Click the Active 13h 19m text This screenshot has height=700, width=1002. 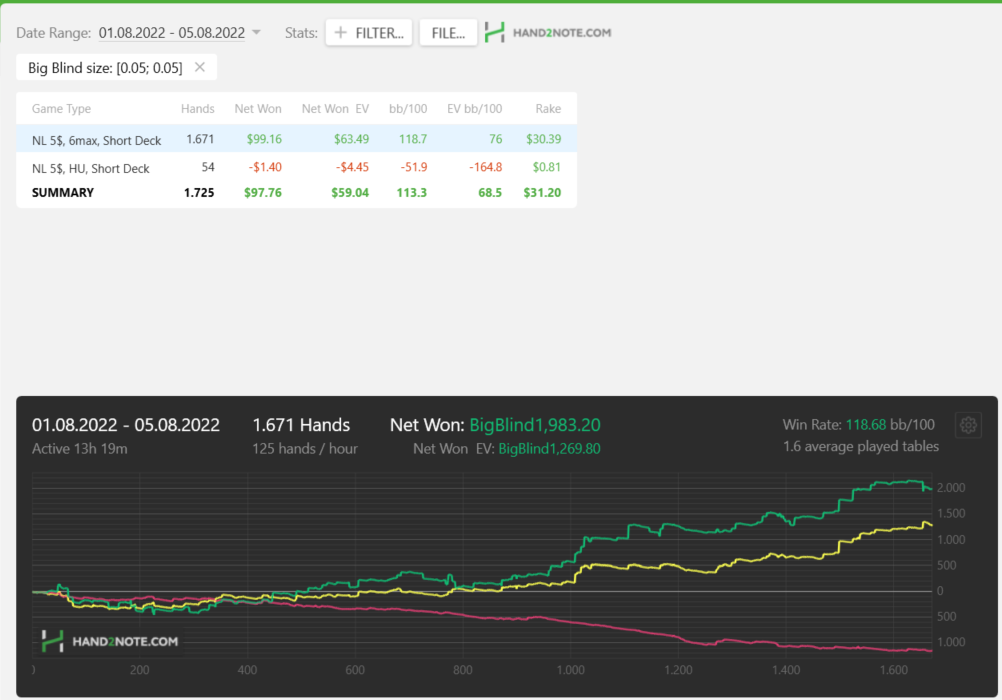tap(79, 449)
